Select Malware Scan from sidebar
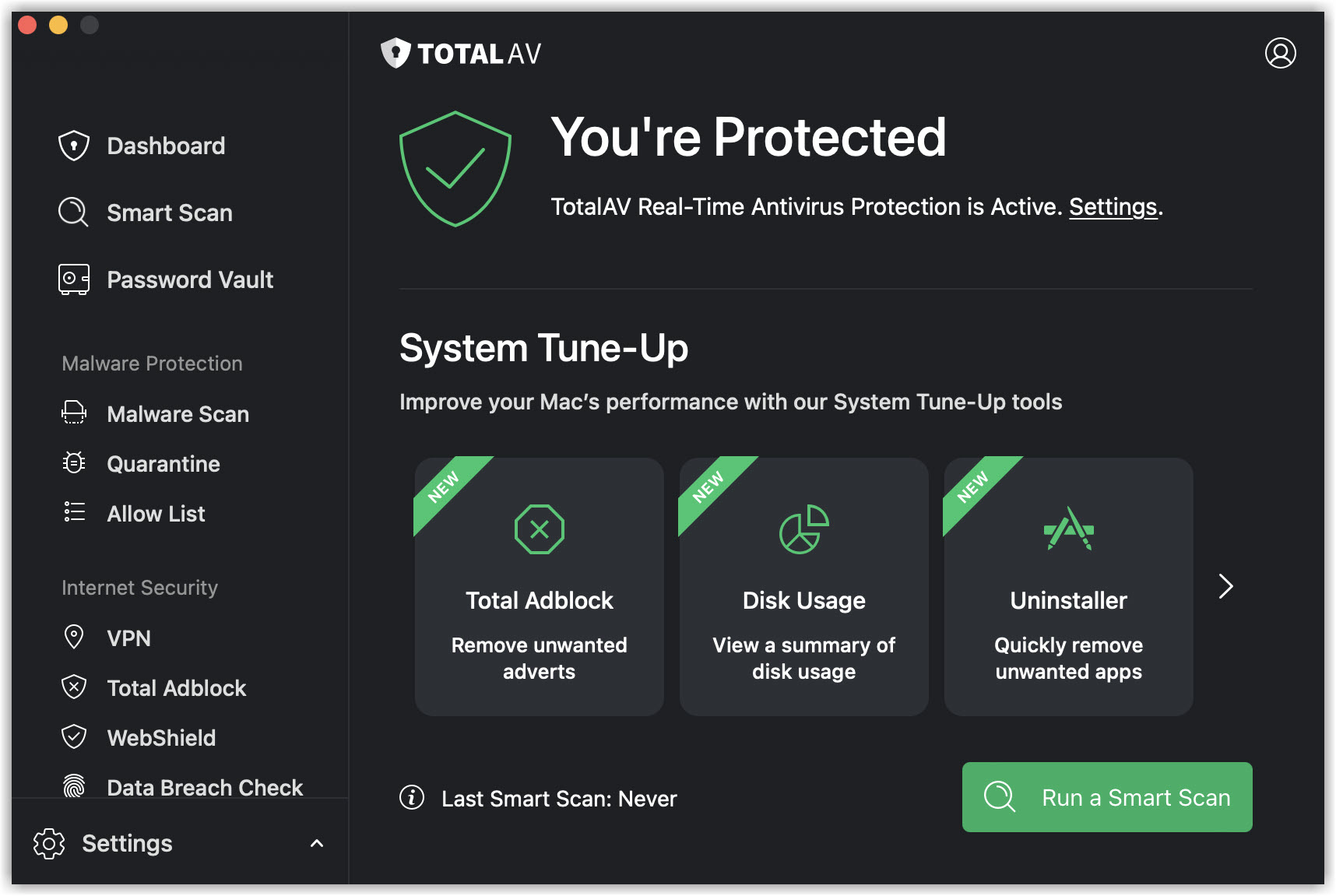This screenshot has width=1336, height=896. pyautogui.click(x=178, y=414)
